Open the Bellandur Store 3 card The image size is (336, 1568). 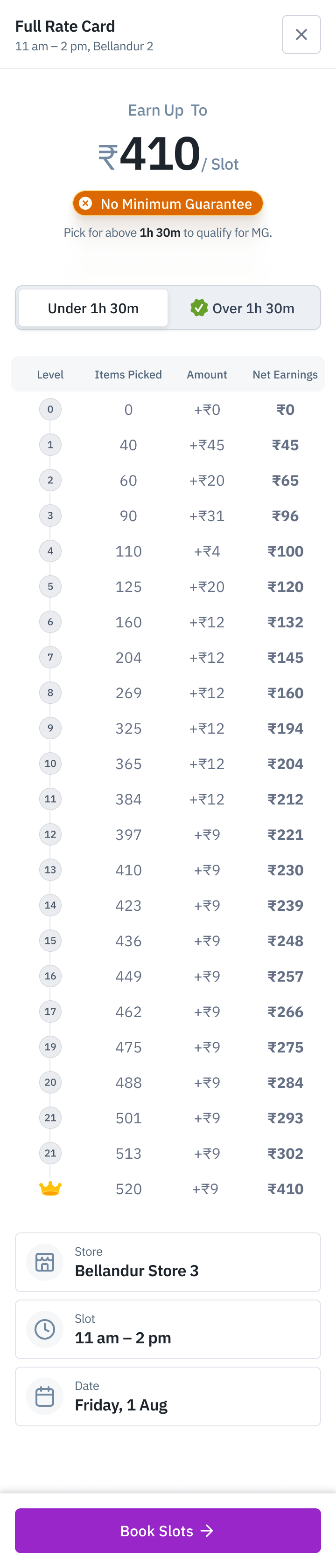168,1262
